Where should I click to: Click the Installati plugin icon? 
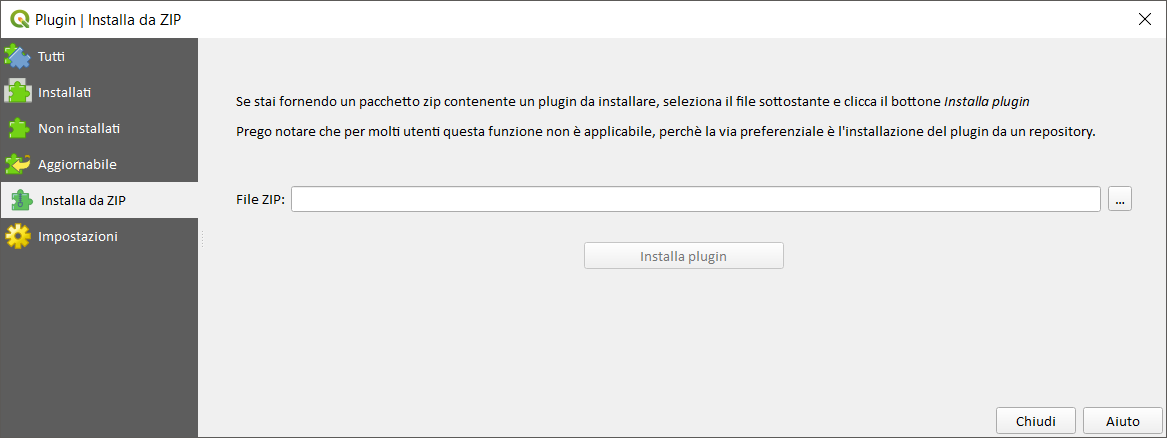pos(18,92)
